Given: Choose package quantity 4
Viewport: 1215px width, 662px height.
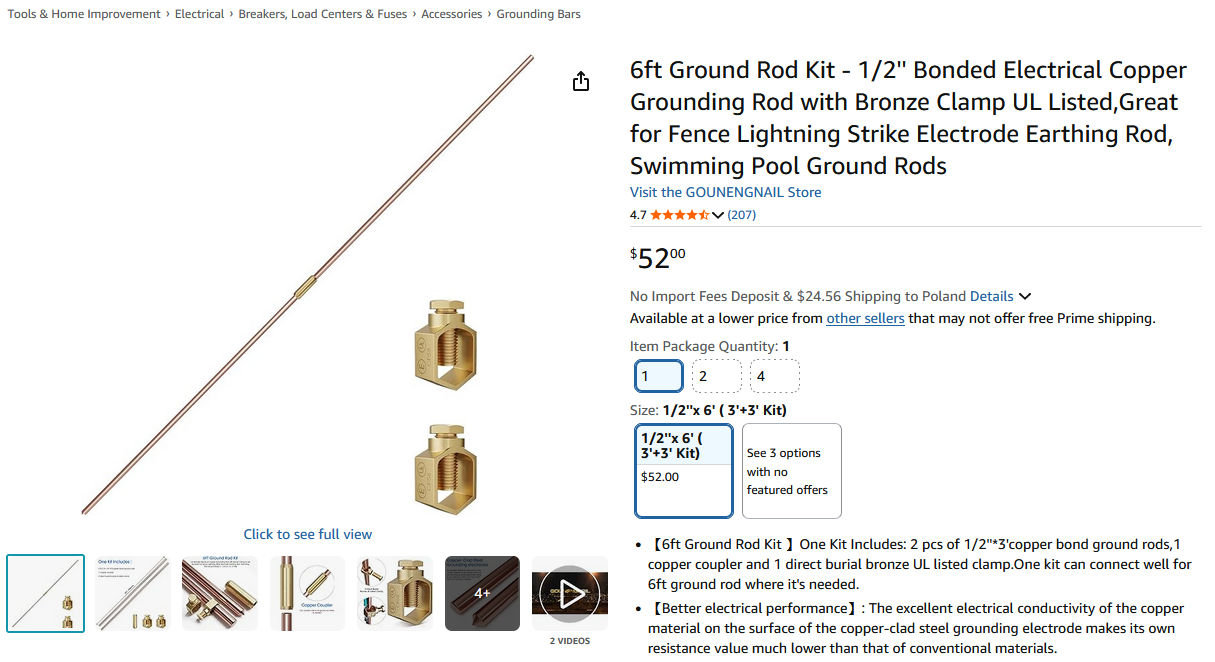Looking at the screenshot, I should point(774,376).
